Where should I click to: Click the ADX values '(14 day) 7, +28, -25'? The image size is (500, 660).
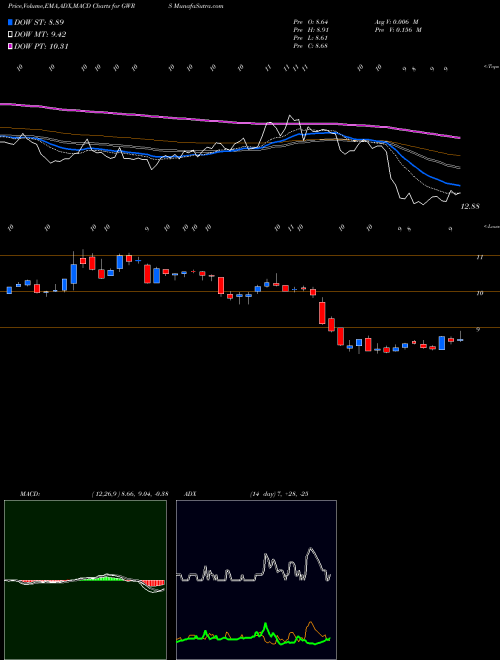pos(279,494)
